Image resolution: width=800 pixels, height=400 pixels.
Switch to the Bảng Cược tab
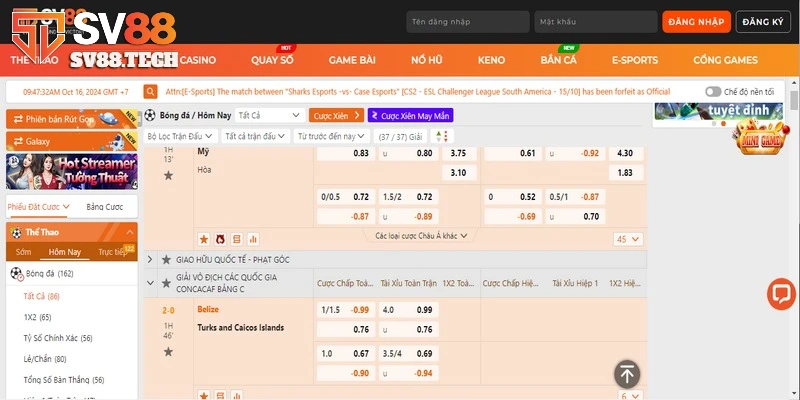(x=107, y=207)
